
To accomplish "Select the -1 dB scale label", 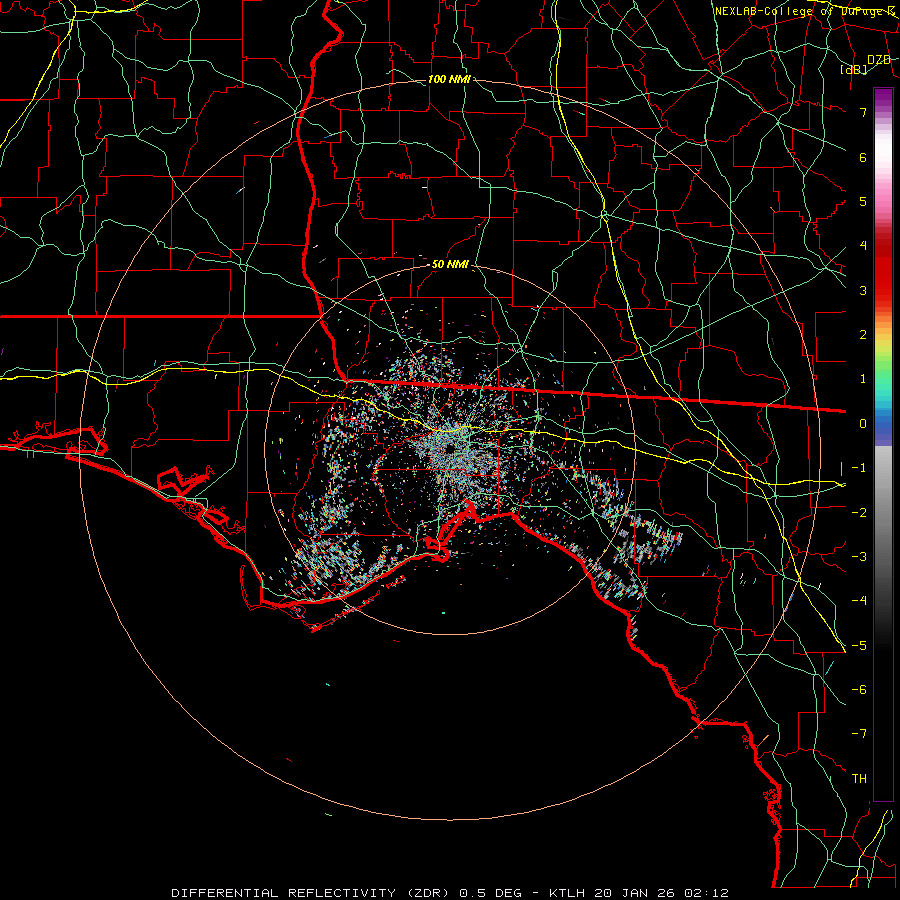I will click(859, 468).
